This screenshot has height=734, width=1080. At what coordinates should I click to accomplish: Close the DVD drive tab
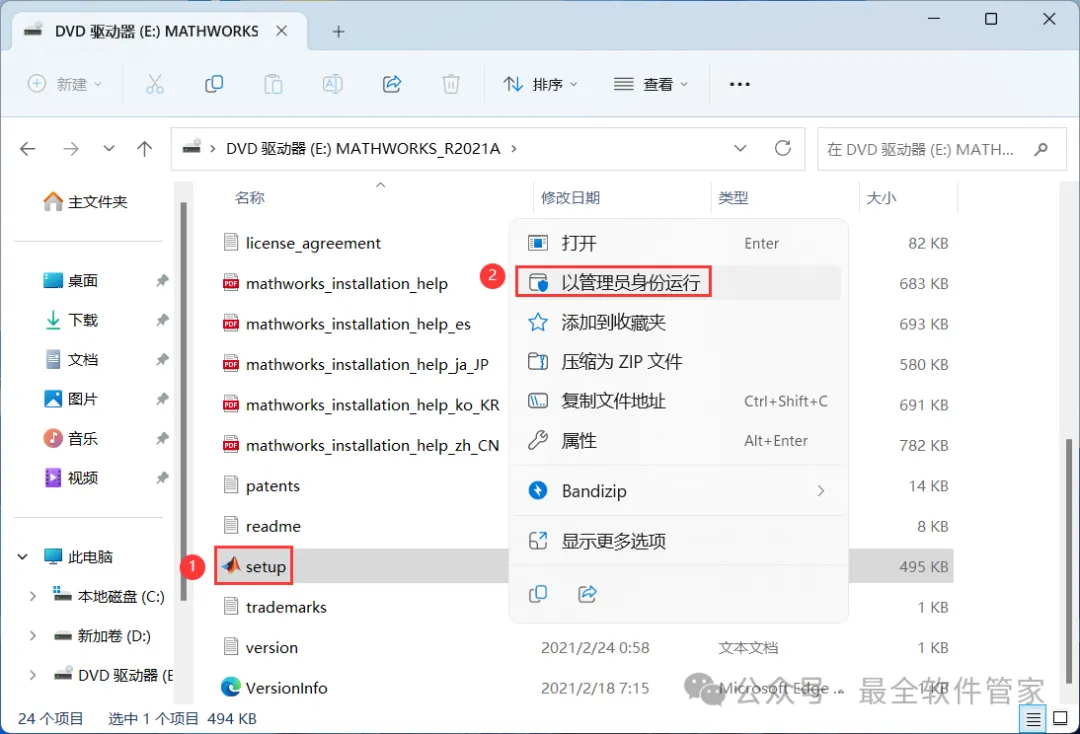[x=282, y=31]
